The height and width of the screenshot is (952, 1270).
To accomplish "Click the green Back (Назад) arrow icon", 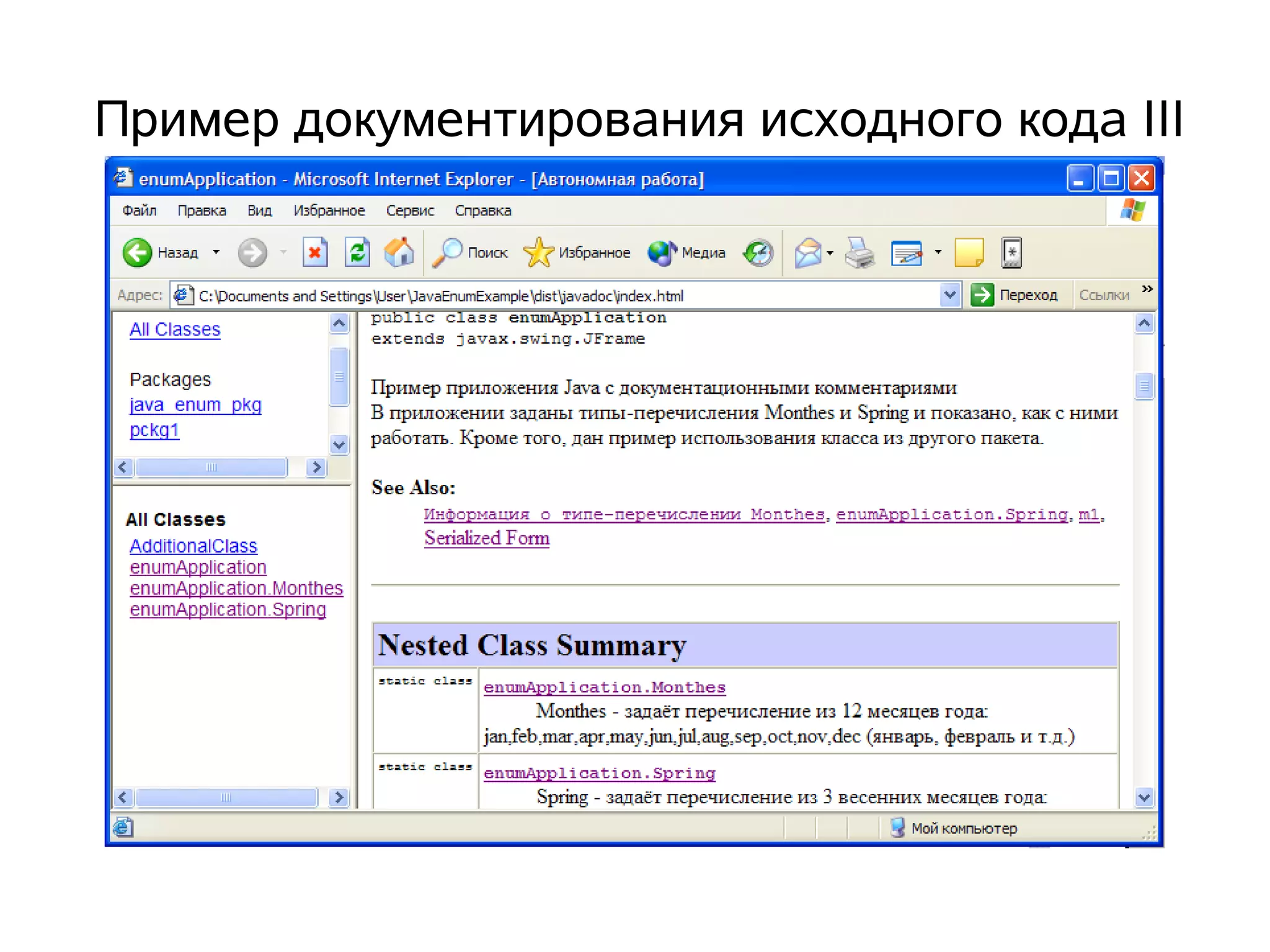I will (x=137, y=252).
